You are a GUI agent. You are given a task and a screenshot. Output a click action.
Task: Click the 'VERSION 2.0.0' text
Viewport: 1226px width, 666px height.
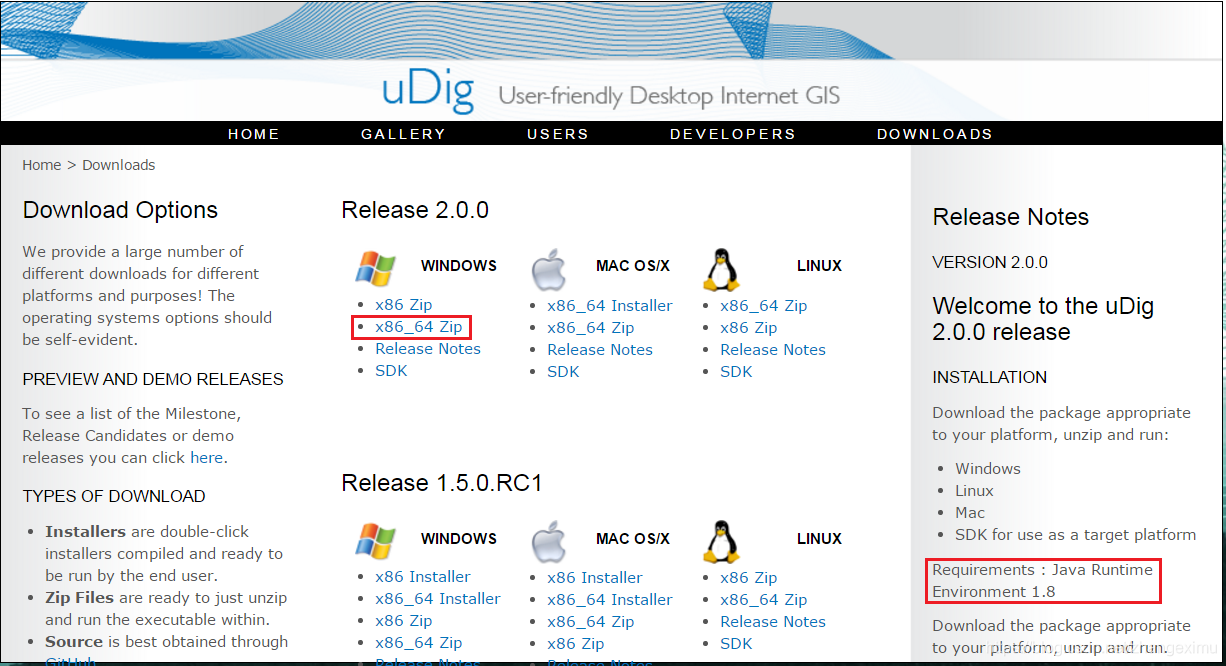click(x=990, y=263)
